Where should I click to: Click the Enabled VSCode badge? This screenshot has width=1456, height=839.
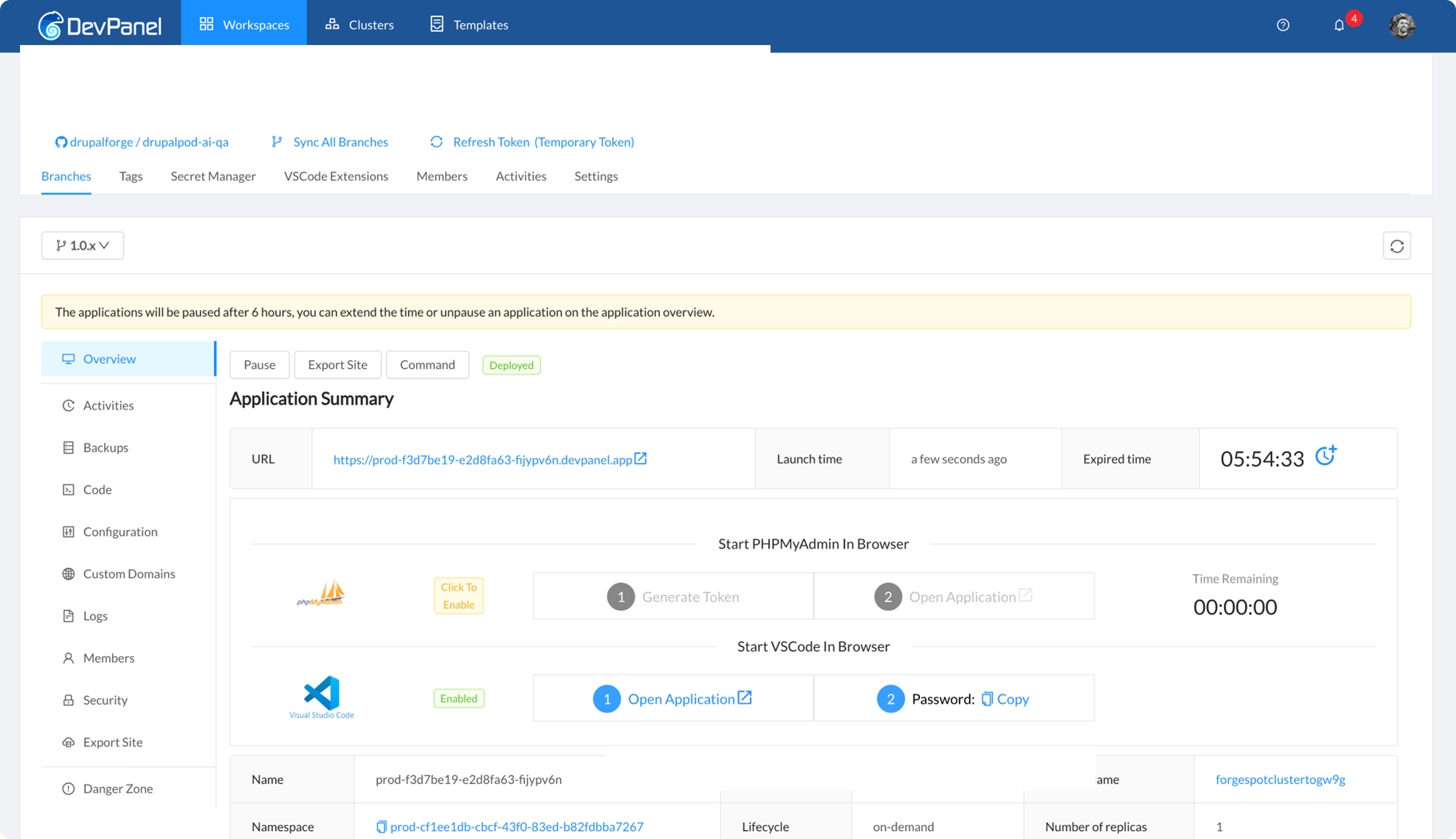tap(458, 698)
